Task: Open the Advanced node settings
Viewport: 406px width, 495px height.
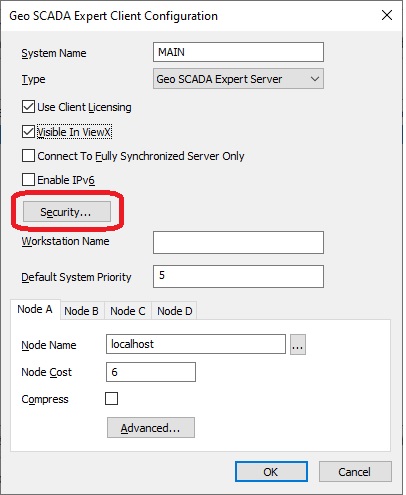Action: 151,428
